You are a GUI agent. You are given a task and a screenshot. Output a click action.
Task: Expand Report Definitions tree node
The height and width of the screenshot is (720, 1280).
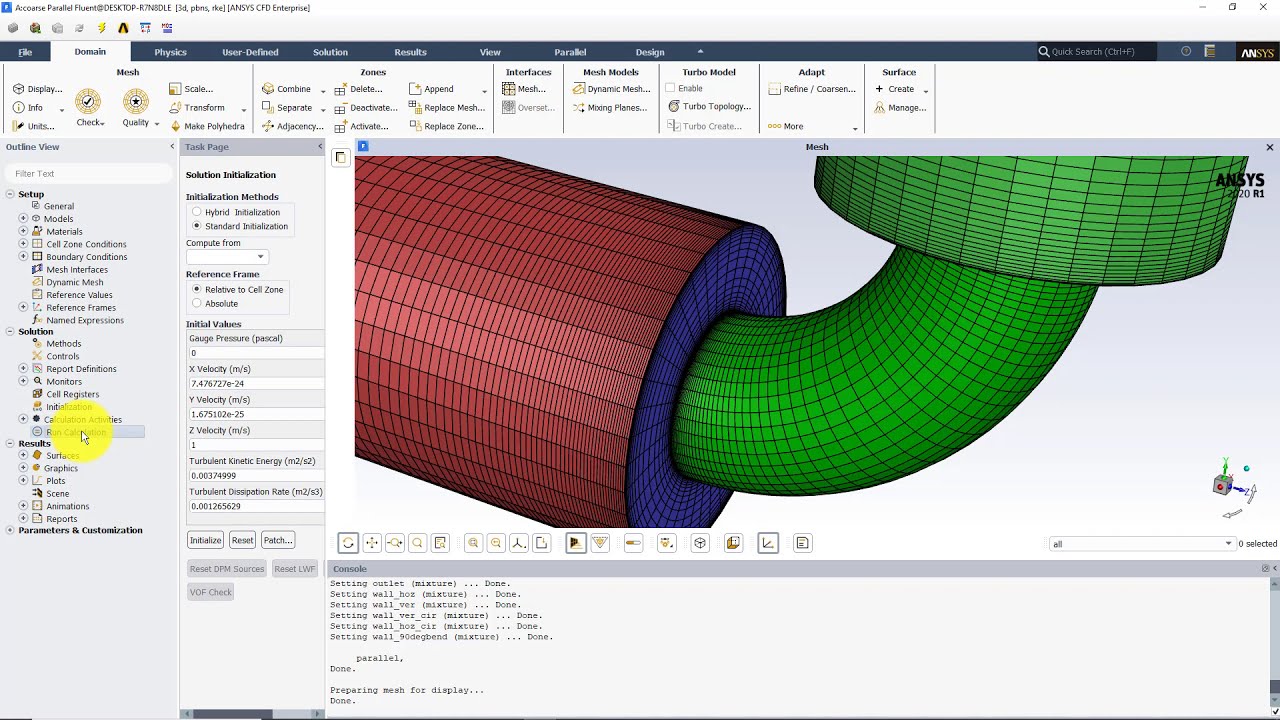[x=23, y=369]
